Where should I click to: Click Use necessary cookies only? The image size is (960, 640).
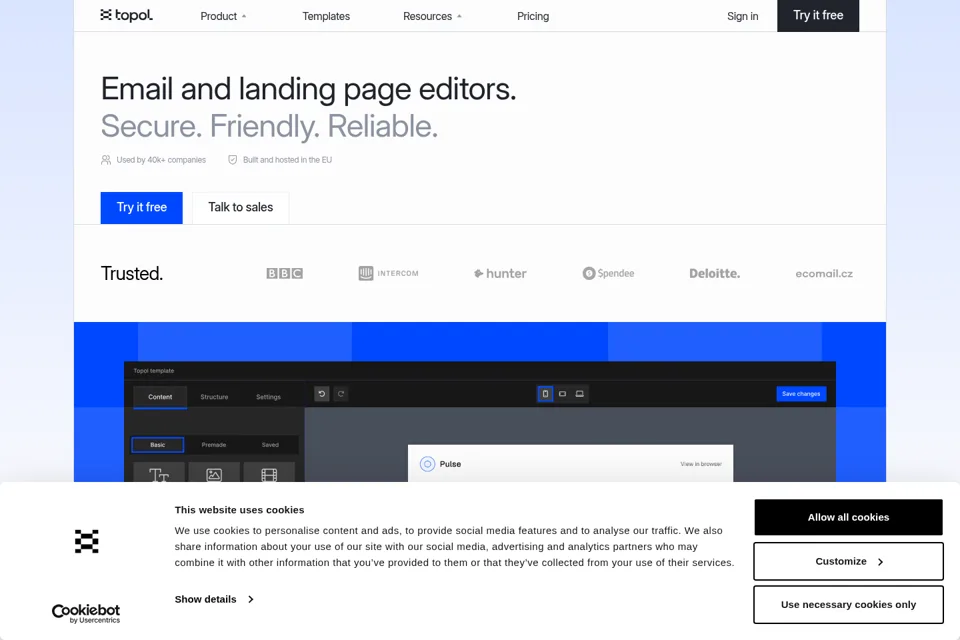point(848,604)
